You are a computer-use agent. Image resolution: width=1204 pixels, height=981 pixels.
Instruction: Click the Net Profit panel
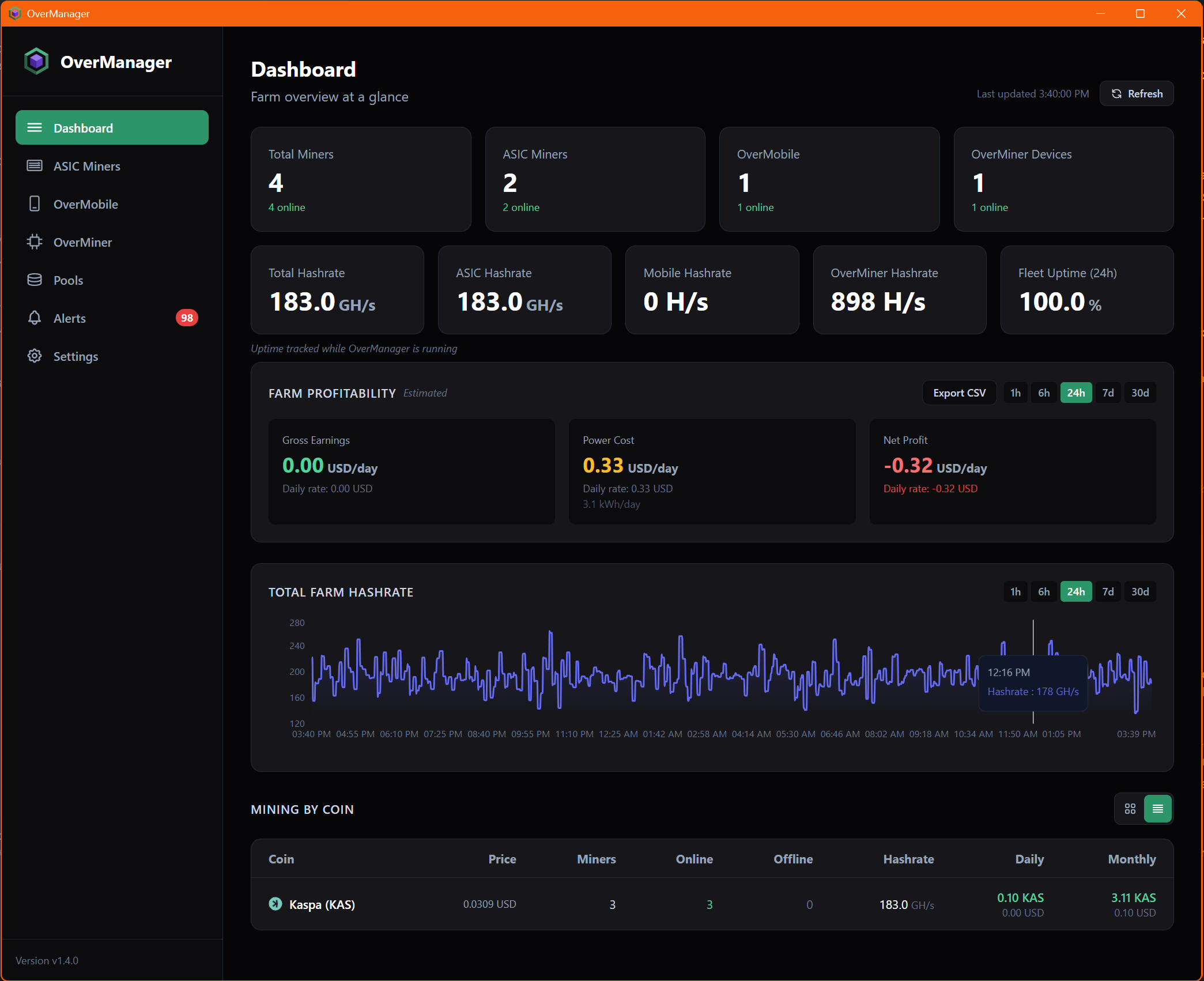[x=1013, y=471]
